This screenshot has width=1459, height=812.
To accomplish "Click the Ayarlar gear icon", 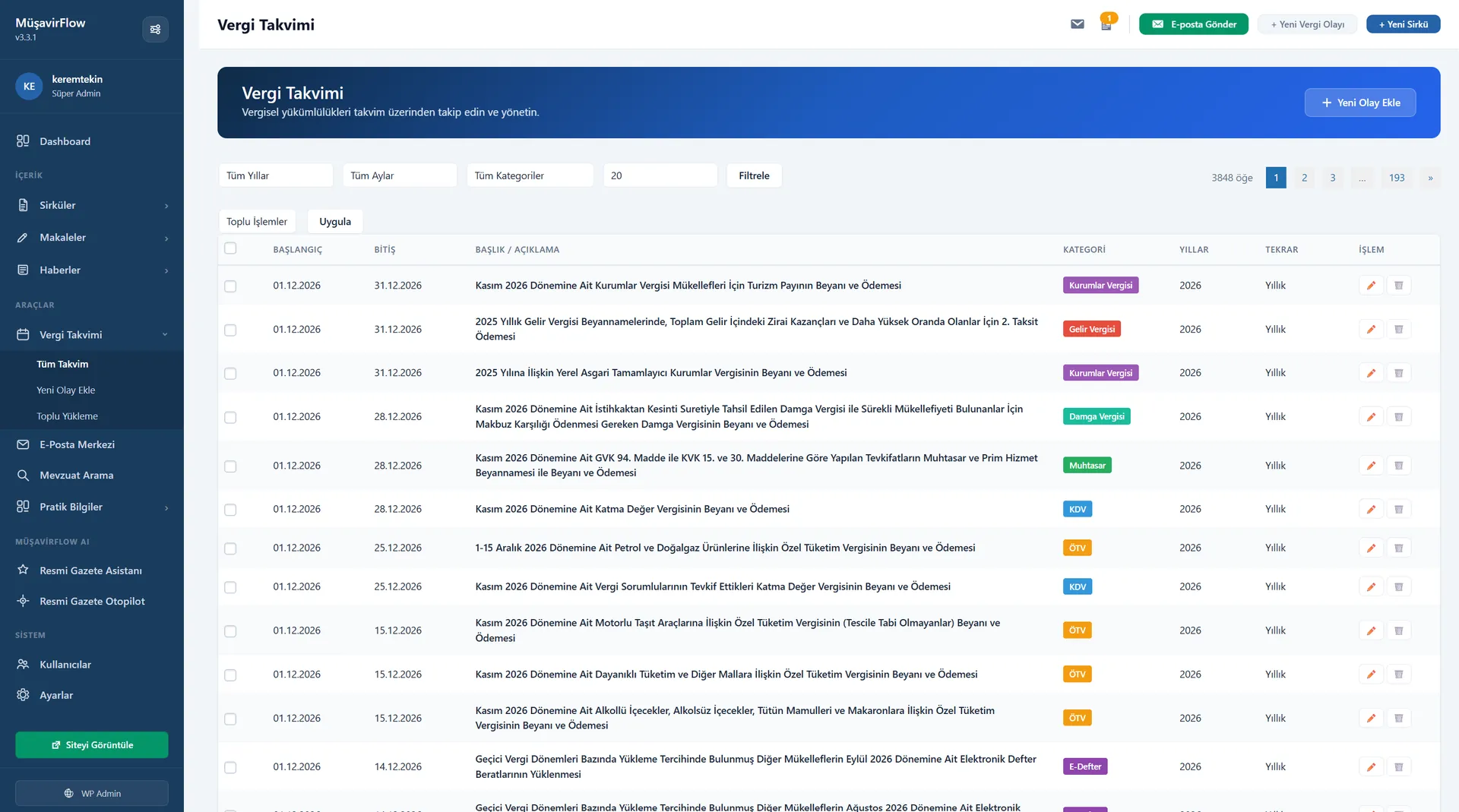I will point(23,695).
